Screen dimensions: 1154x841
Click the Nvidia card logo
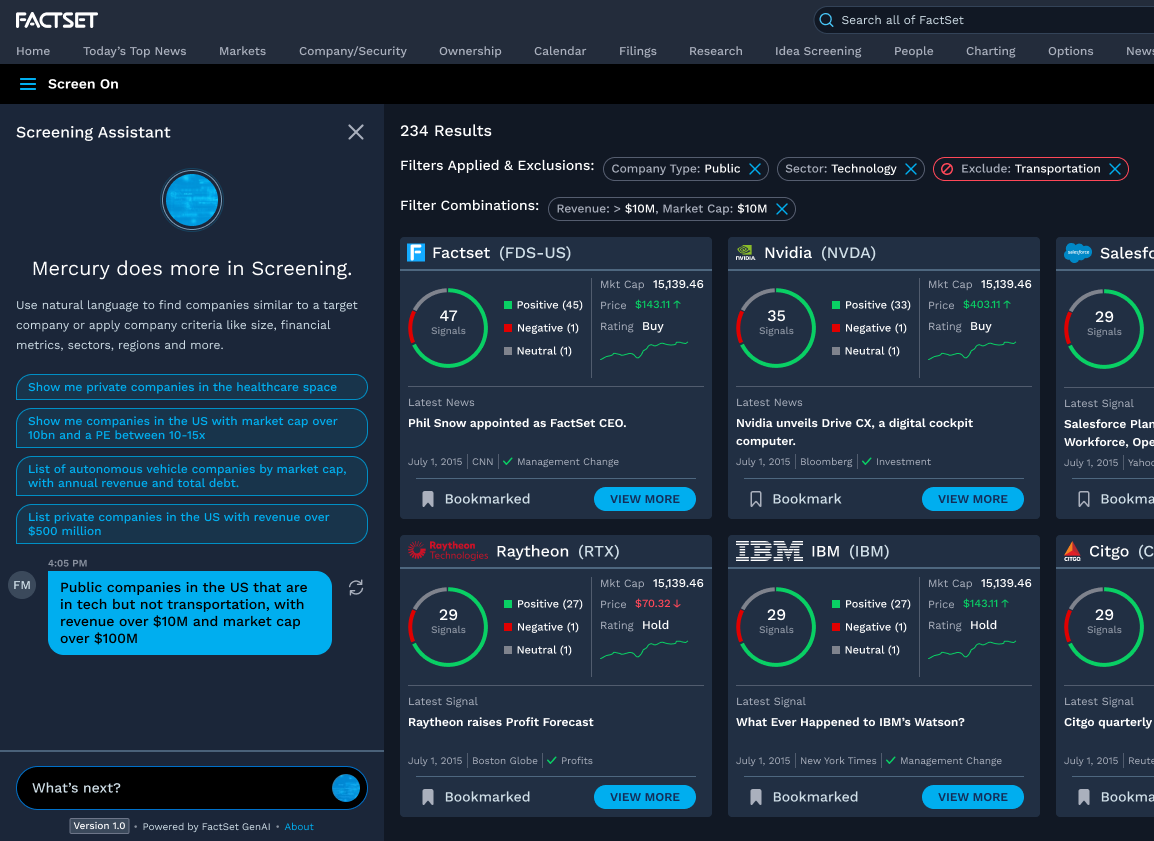point(745,252)
